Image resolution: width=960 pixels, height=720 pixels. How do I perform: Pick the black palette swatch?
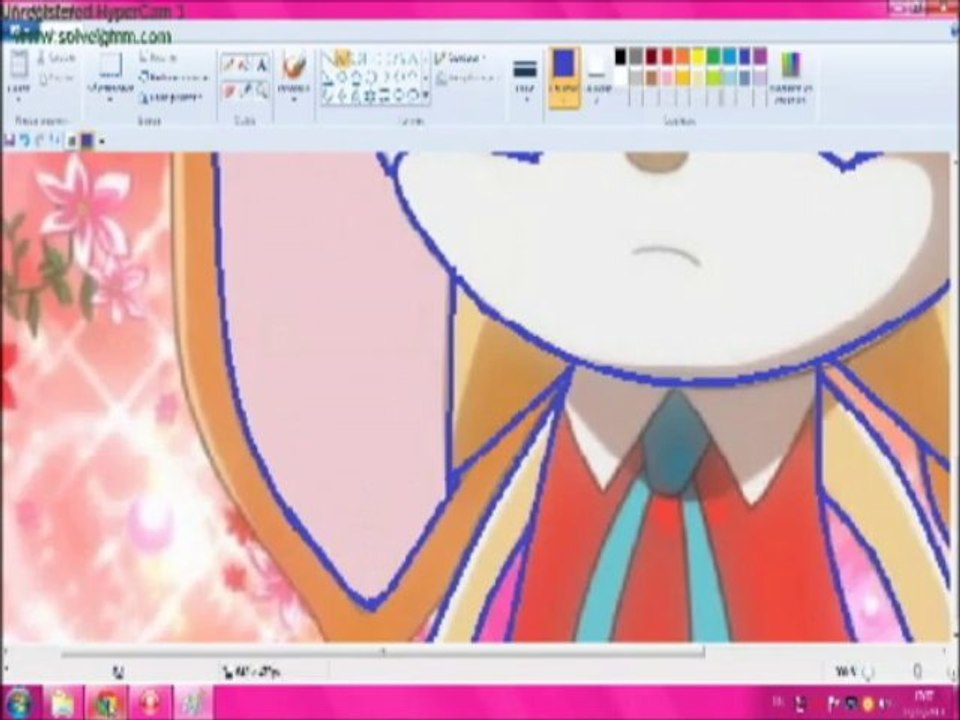click(620, 57)
